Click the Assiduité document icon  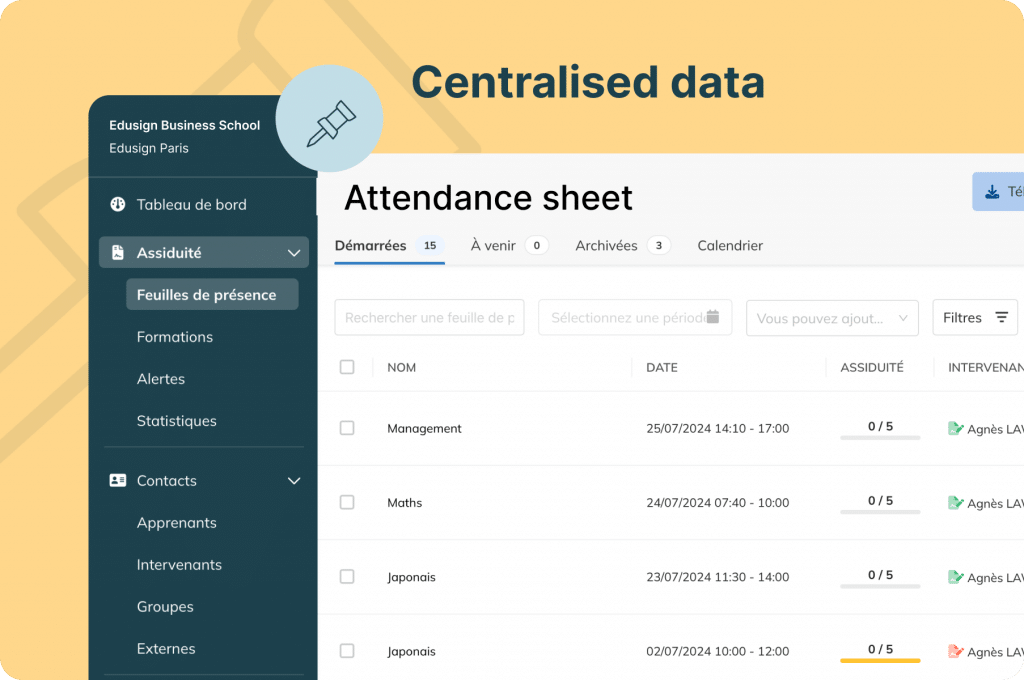click(118, 253)
